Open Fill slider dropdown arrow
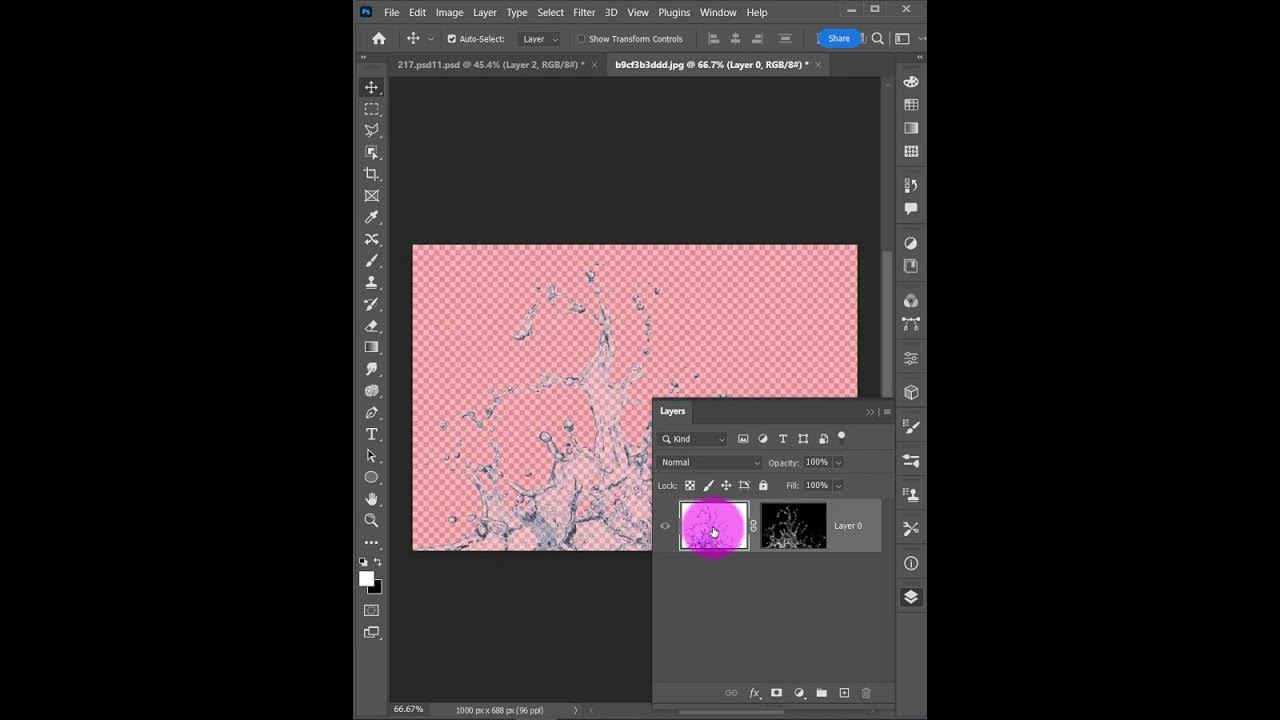This screenshot has width=1280, height=720. click(x=838, y=486)
